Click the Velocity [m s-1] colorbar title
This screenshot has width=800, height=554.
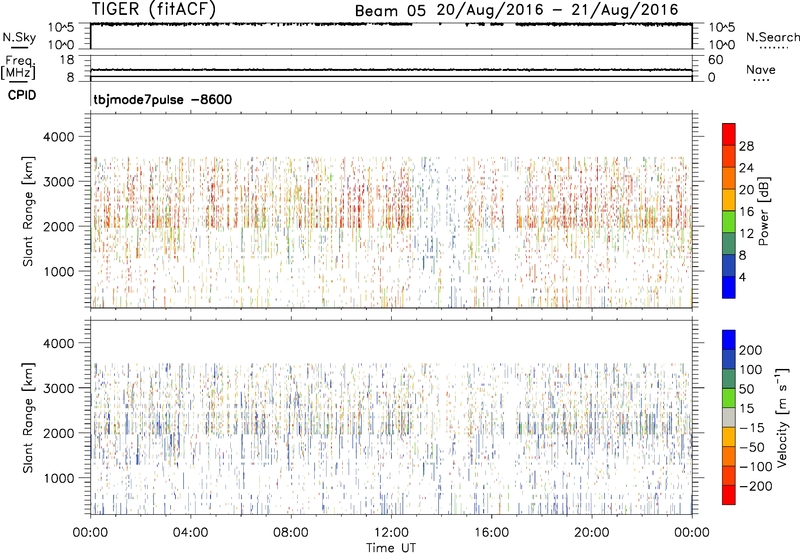click(x=782, y=417)
